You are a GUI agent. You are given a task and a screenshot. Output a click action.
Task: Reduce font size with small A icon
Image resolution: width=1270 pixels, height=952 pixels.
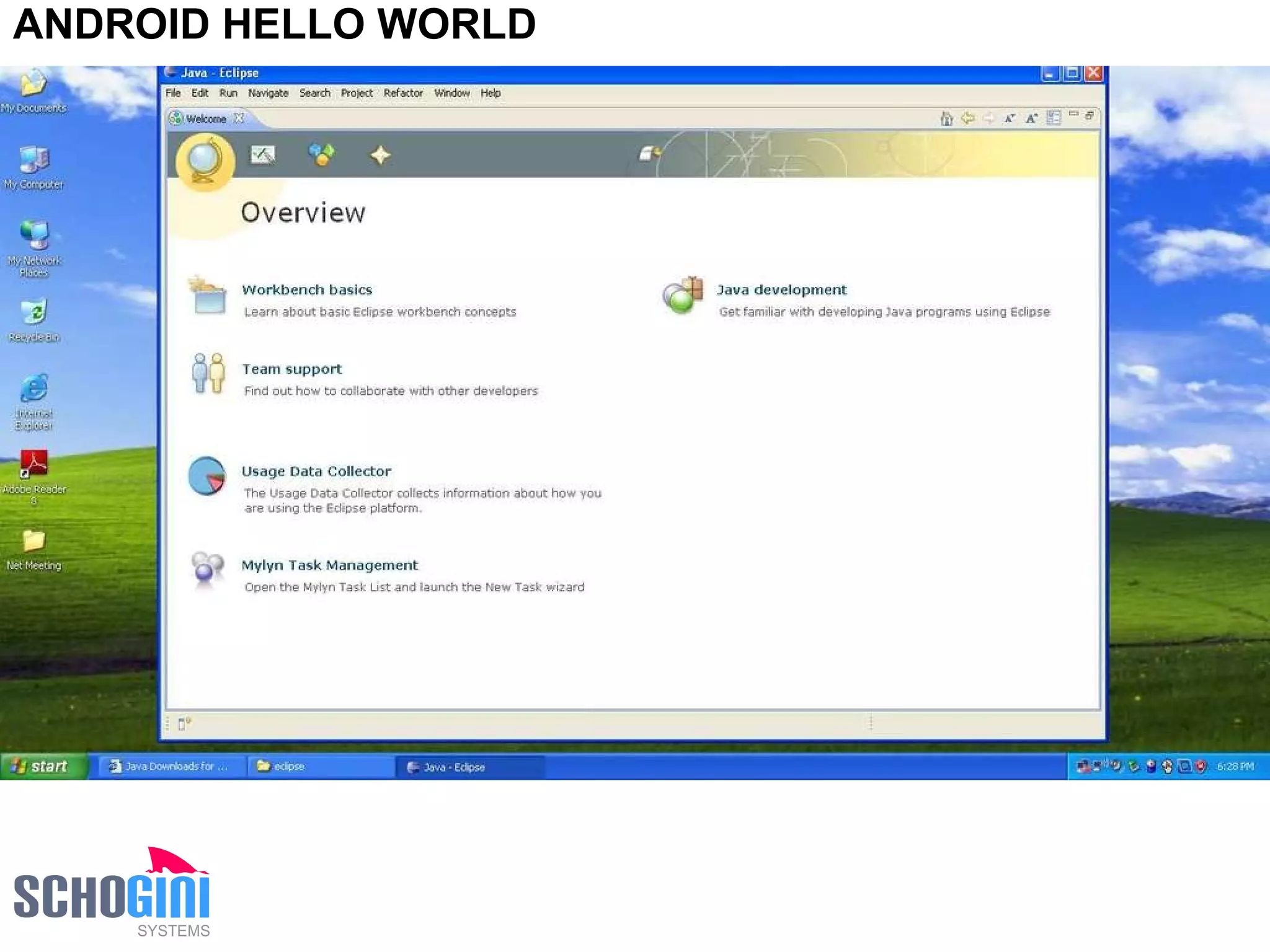coord(1010,118)
